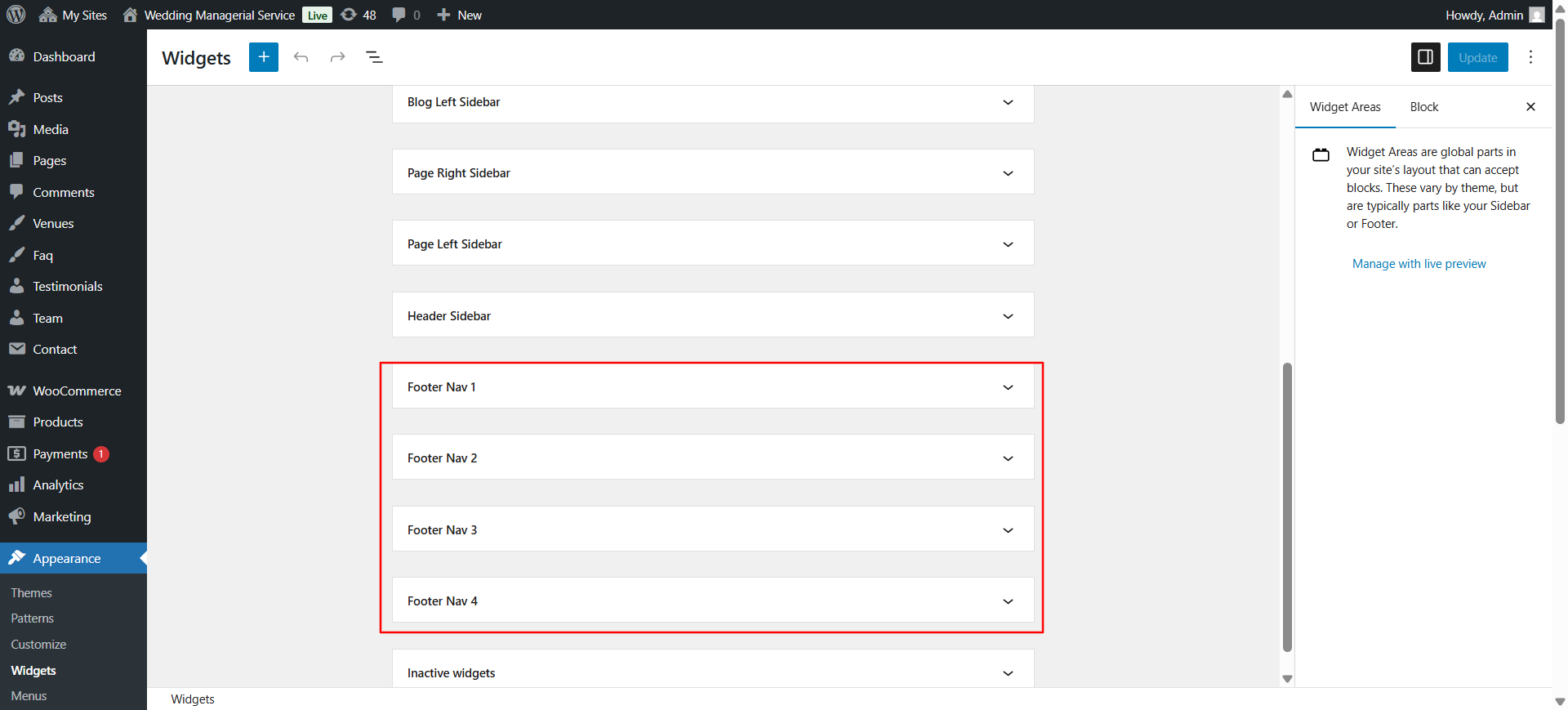The width and height of the screenshot is (1568, 710).
Task: Expand Footer Nav 4 area
Action: click(713, 601)
